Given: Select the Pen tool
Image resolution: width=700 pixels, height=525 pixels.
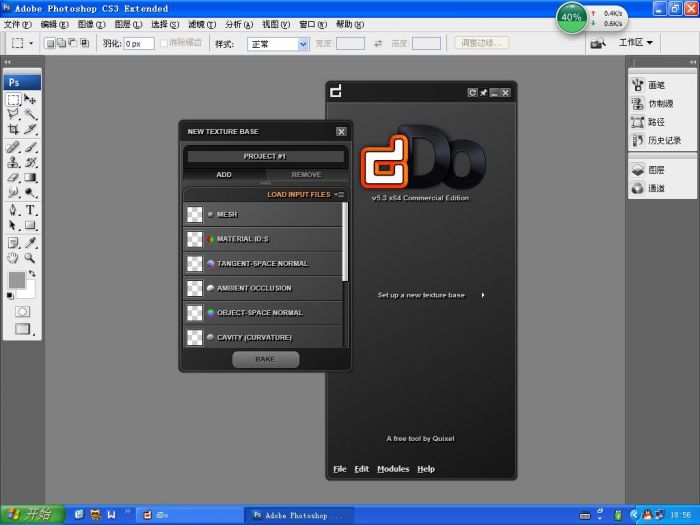Looking at the screenshot, I should pyautogui.click(x=13, y=210).
